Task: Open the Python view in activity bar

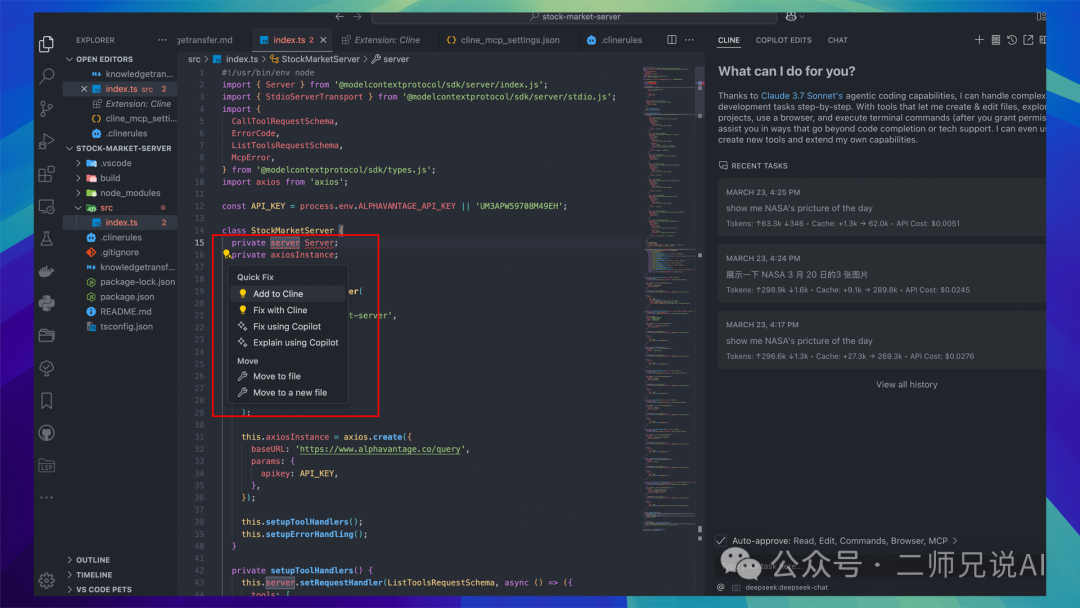Action: 46,304
